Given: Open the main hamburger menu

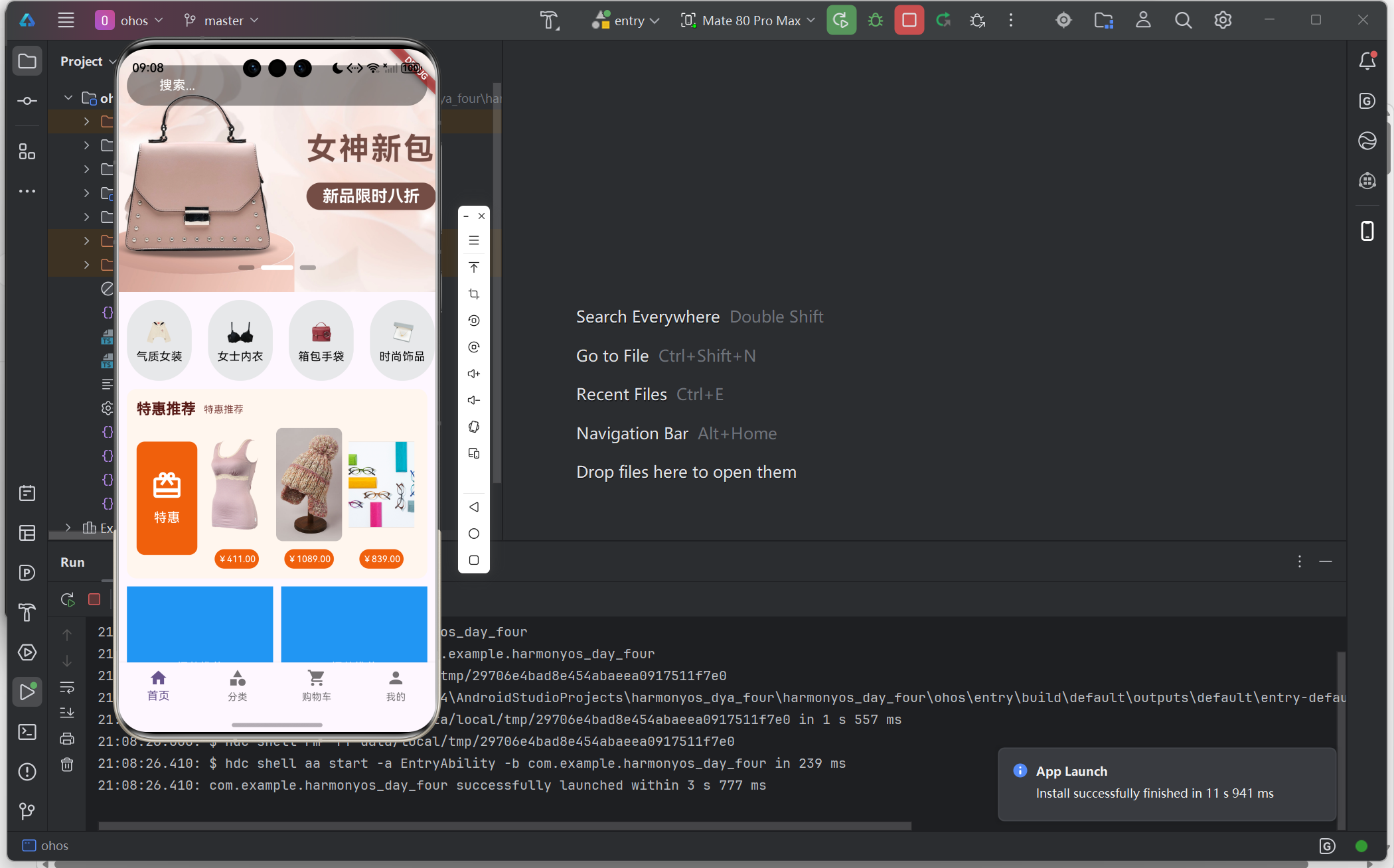Looking at the screenshot, I should [66, 21].
